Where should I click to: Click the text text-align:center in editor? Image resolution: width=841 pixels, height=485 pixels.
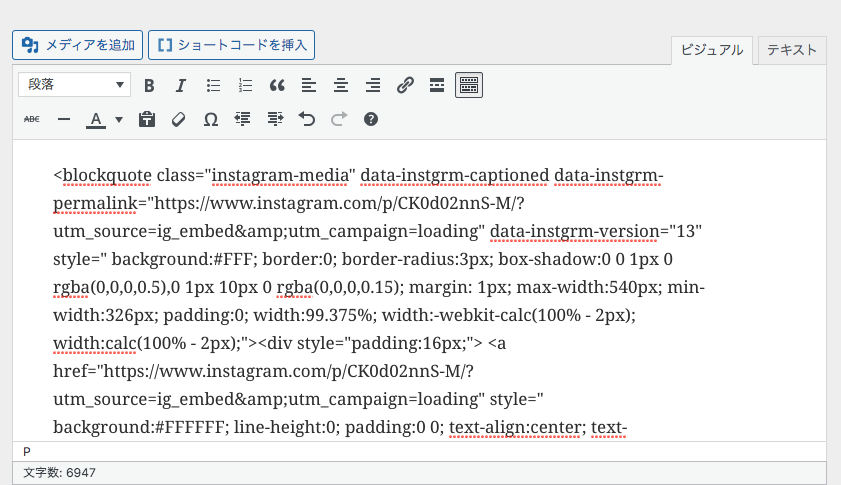pos(515,427)
